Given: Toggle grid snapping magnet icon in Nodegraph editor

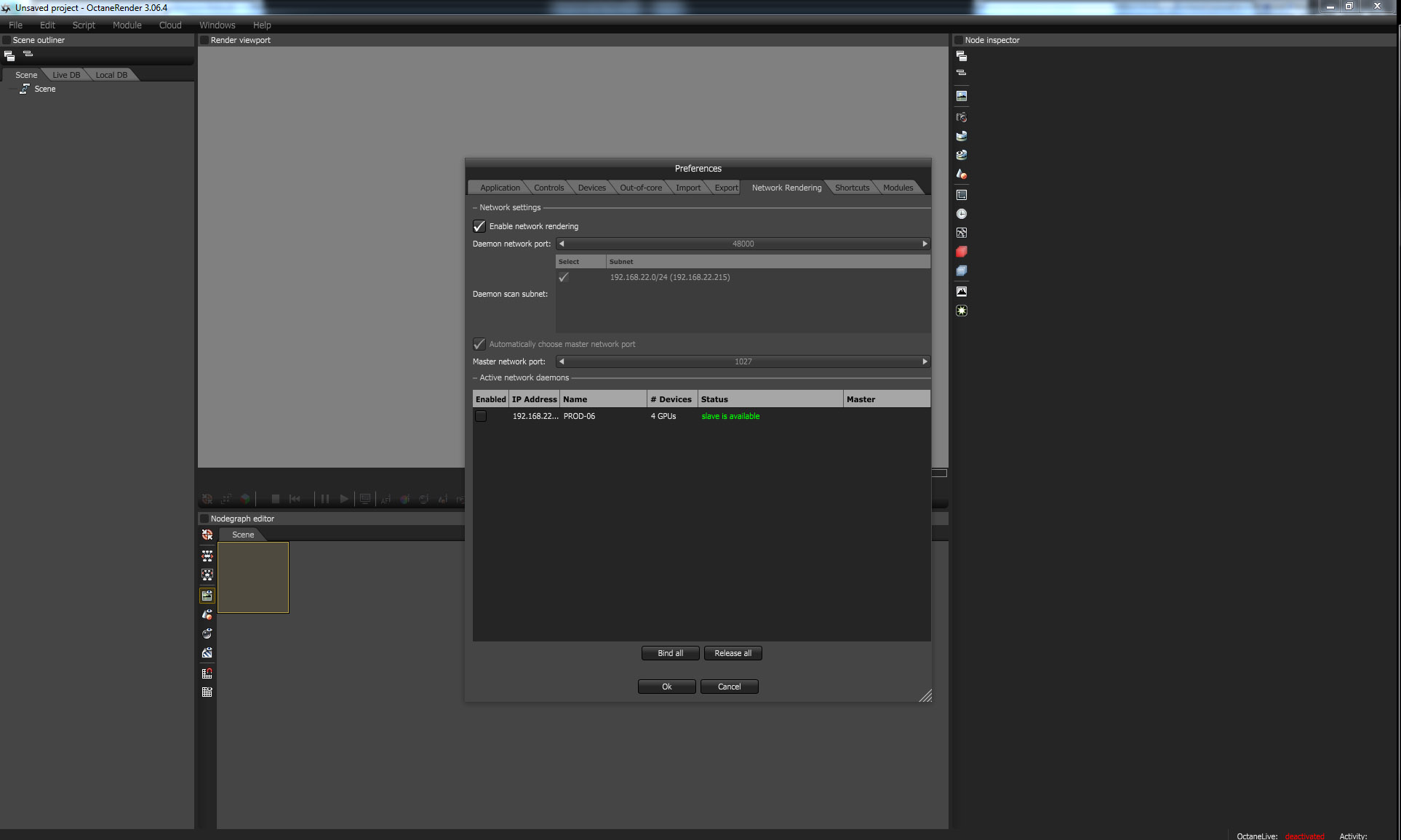Looking at the screenshot, I should pyautogui.click(x=207, y=673).
